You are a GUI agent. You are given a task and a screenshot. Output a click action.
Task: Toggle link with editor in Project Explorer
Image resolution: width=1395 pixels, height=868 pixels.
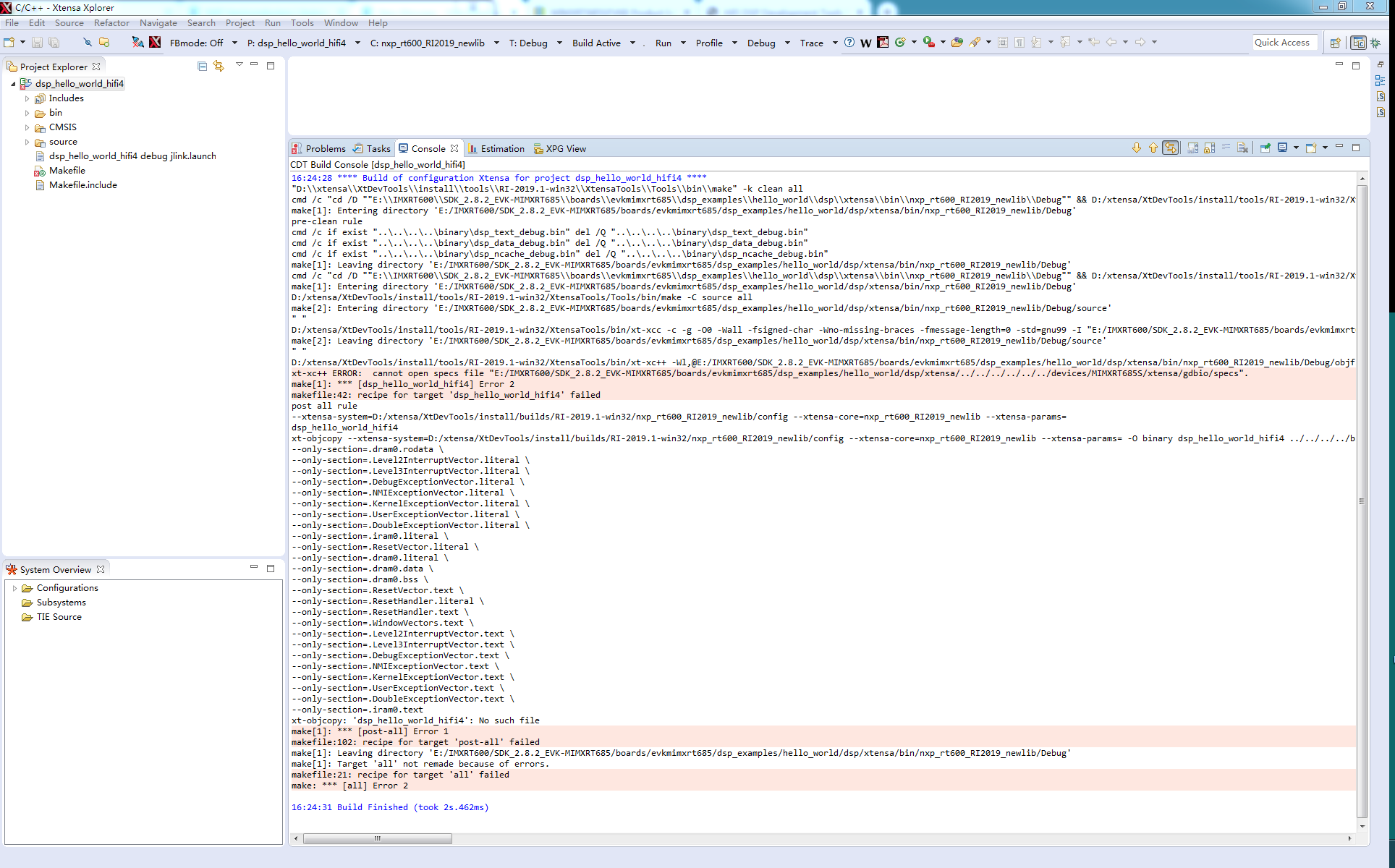tap(219, 66)
